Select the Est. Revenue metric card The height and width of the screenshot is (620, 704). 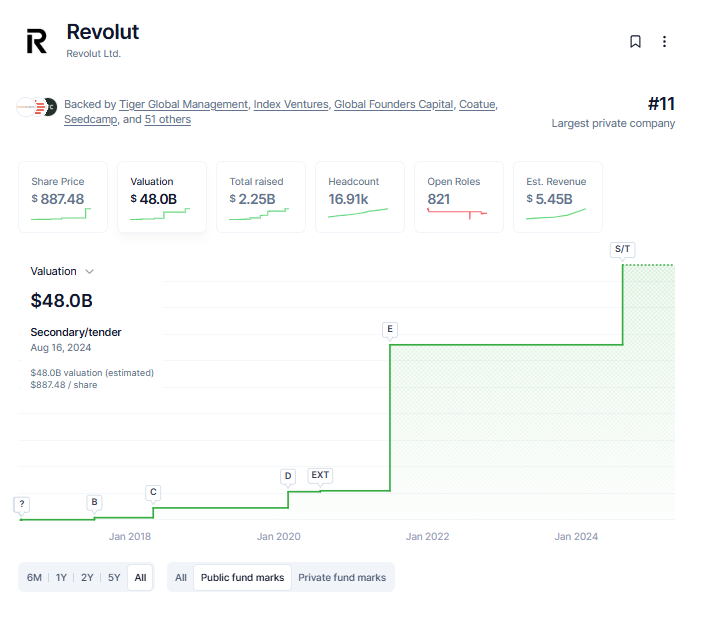coord(558,197)
